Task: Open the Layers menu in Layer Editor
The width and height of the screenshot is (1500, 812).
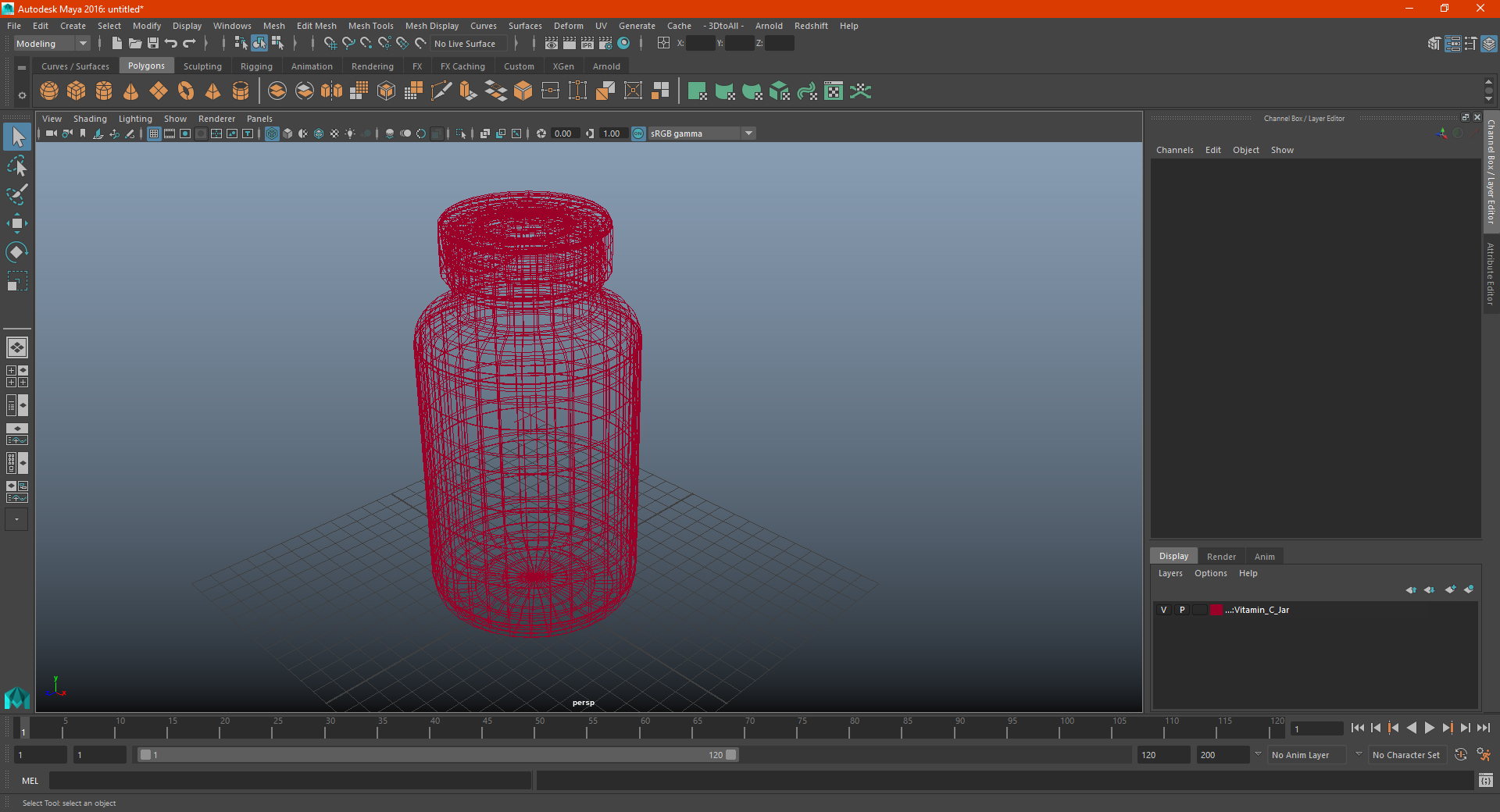Action: [1170, 573]
